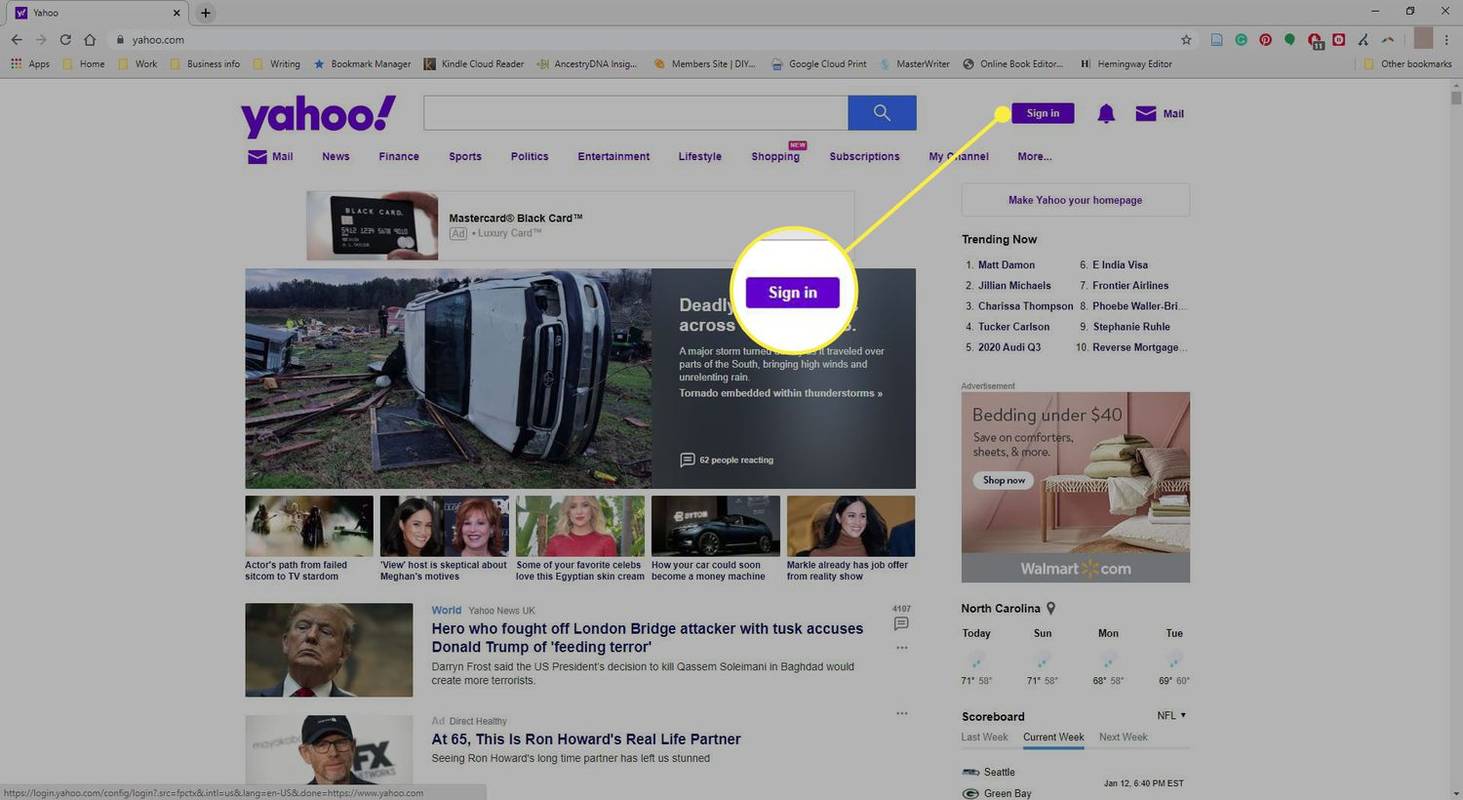Open Subscriptions in the nav bar
Image resolution: width=1463 pixels, height=800 pixels.
(x=864, y=157)
